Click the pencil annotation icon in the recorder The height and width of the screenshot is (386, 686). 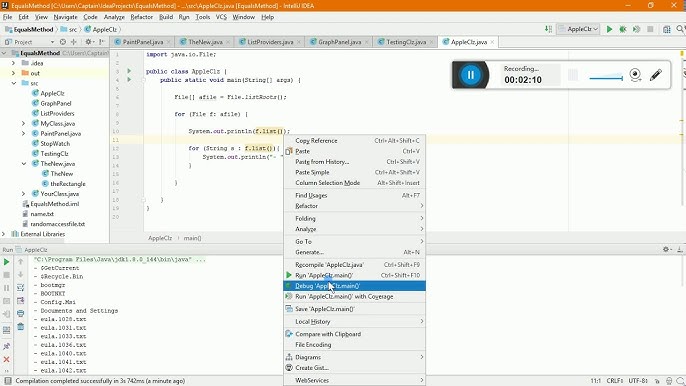coord(655,75)
